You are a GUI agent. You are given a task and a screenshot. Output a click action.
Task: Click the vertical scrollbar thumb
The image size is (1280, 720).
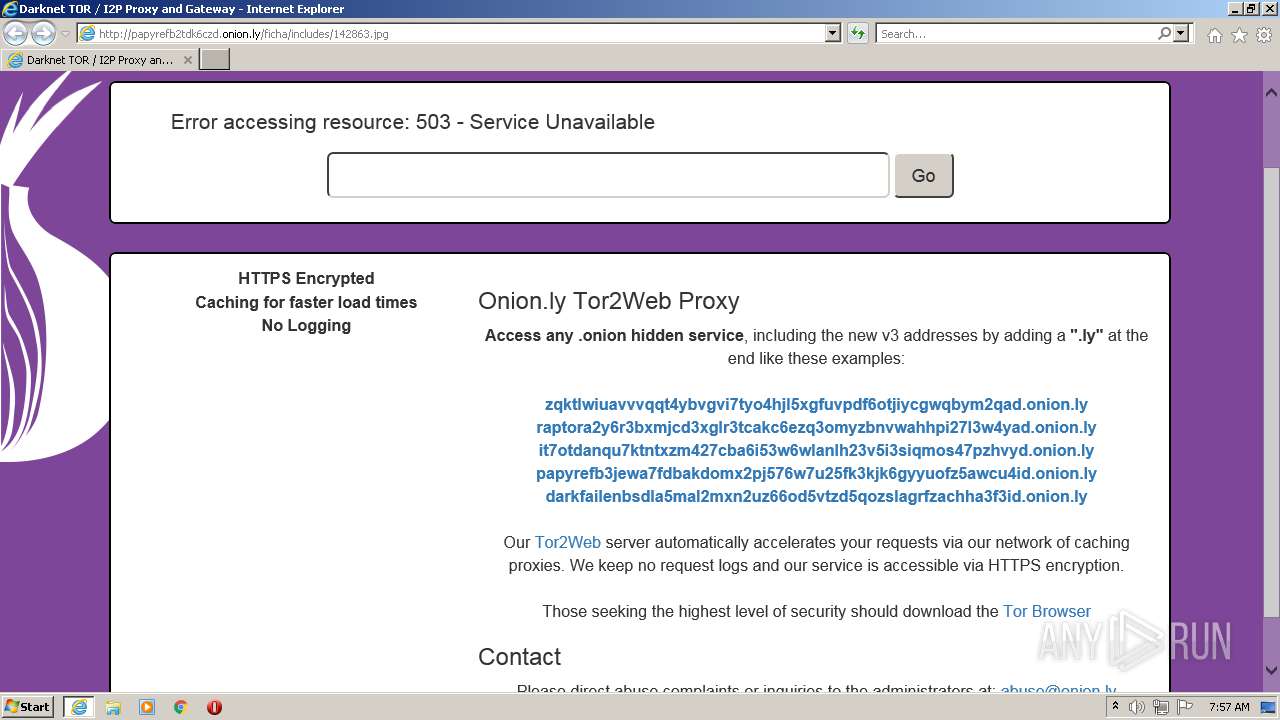[x=1271, y=390]
